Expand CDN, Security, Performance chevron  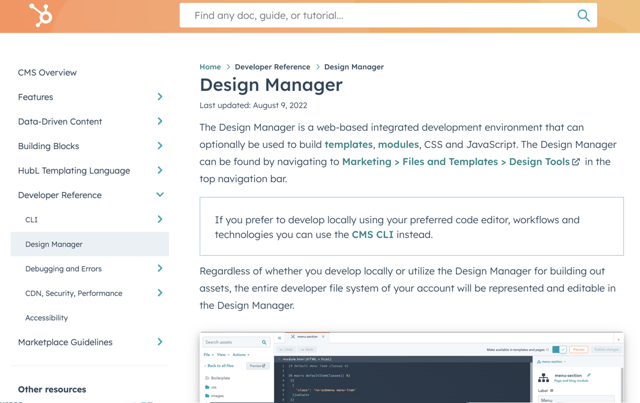pyautogui.click(x=160, y=293)
